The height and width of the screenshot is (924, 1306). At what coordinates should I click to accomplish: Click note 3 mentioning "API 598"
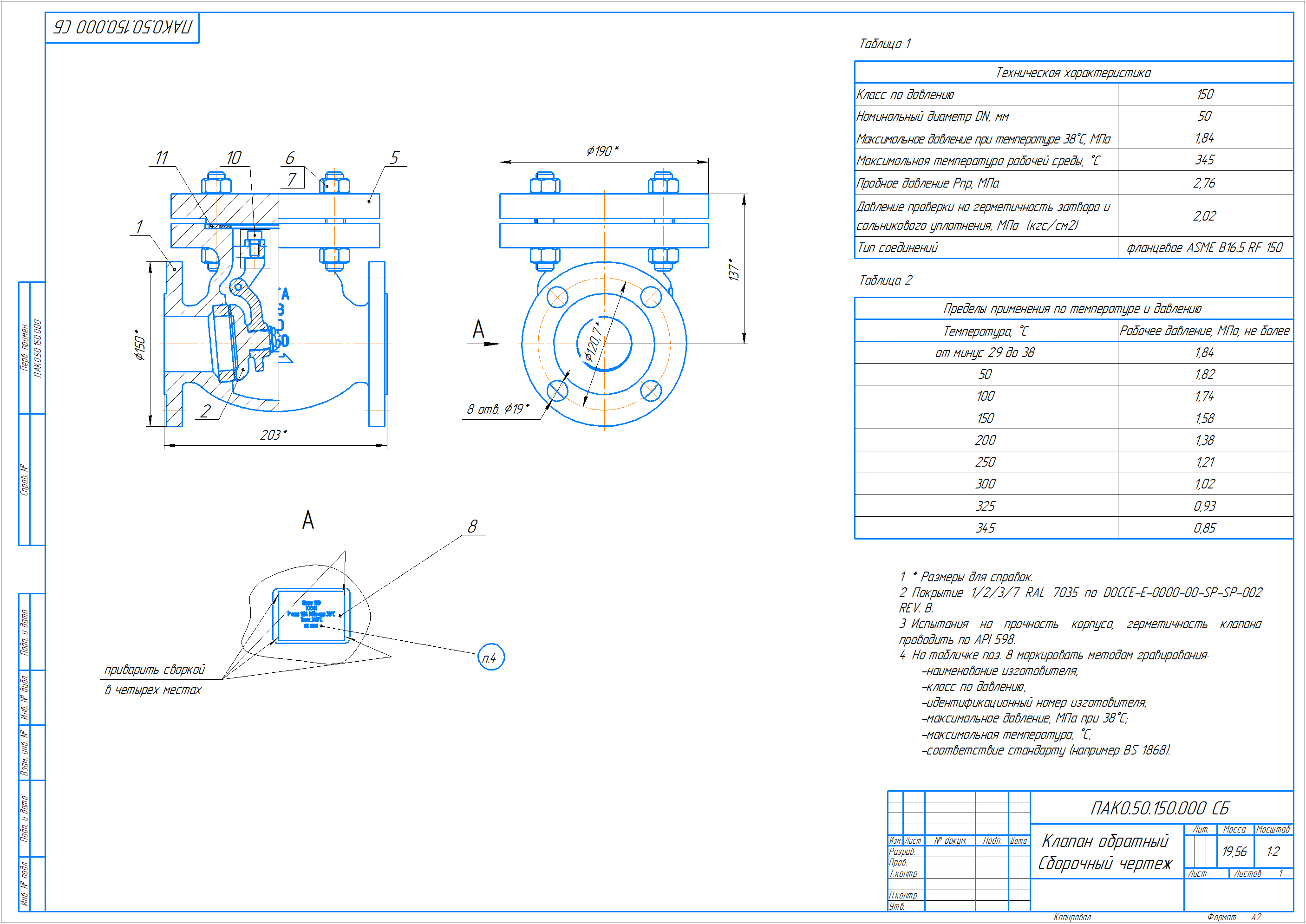[1081, 632]
